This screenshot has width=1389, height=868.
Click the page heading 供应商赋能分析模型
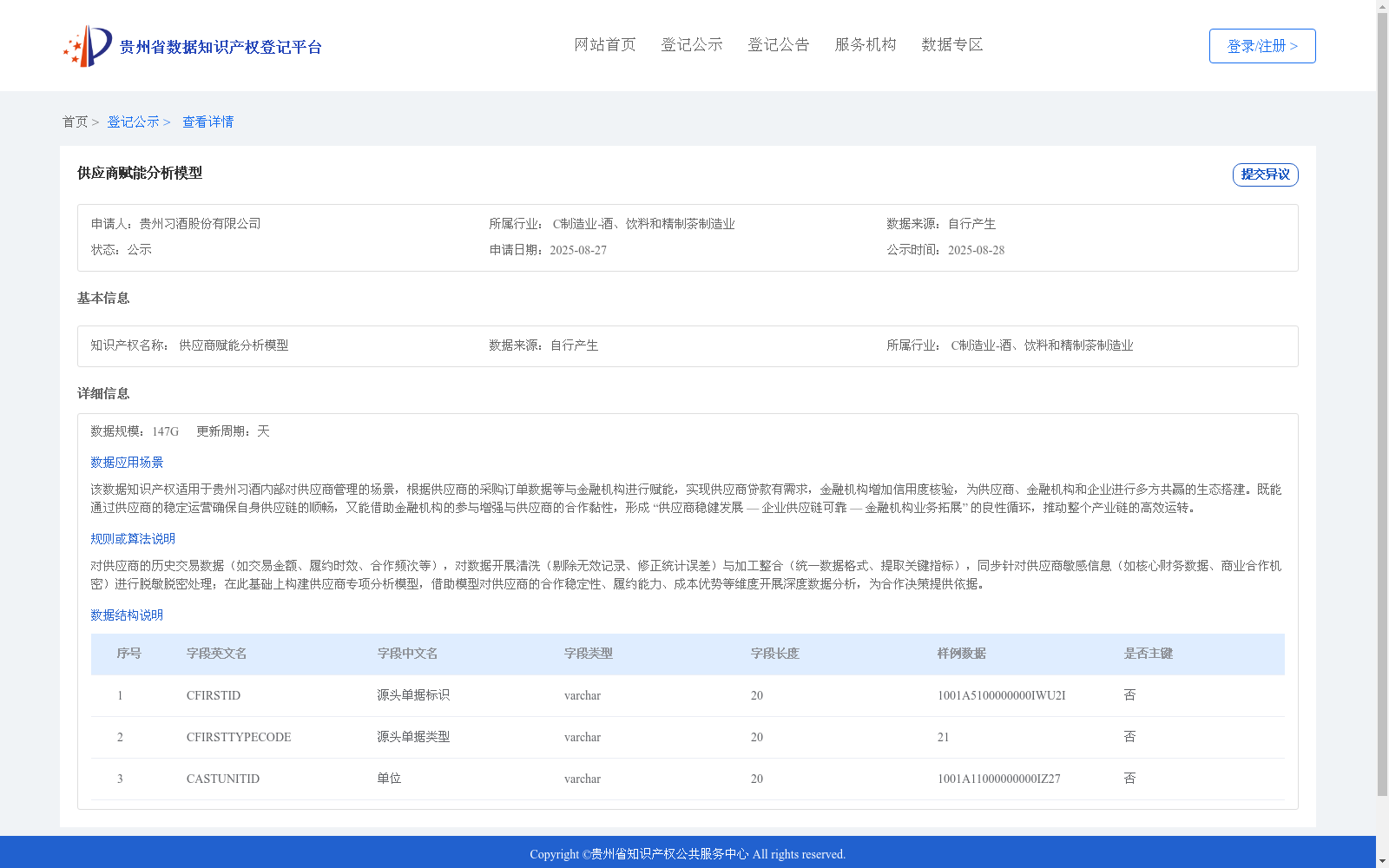tap(140, 173)
